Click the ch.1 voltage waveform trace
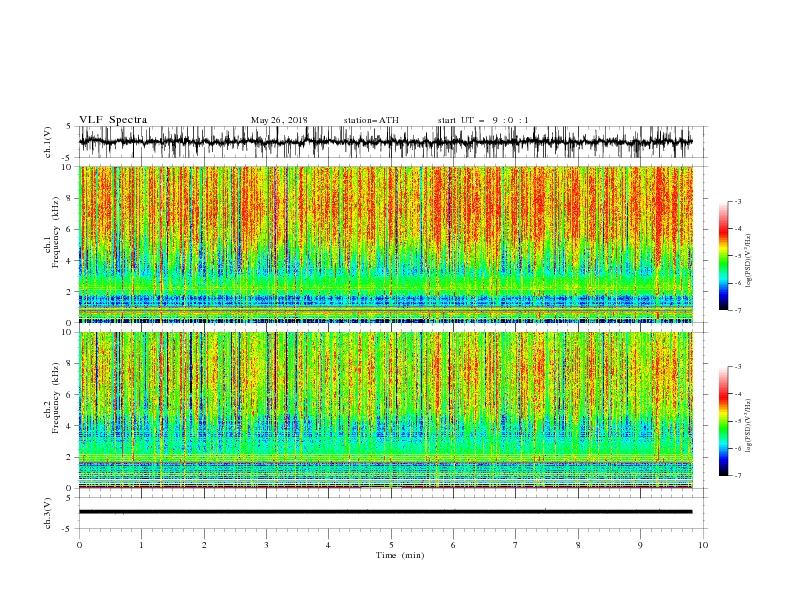Viewport: 792px width, 612px height. 385,142
